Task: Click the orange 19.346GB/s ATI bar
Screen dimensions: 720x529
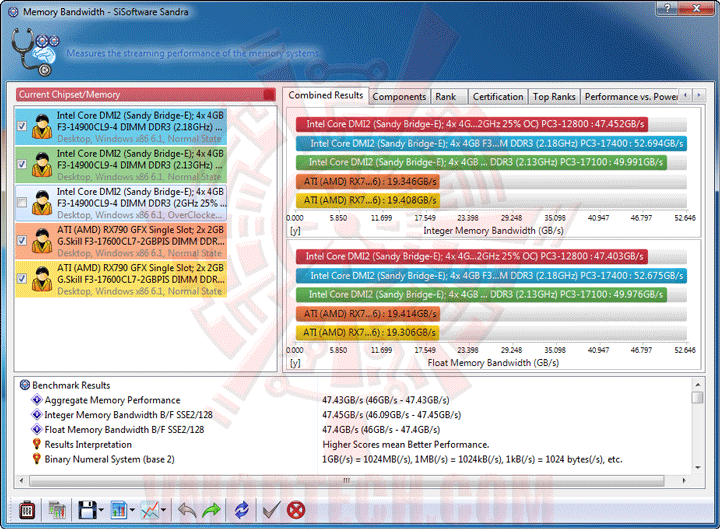Action: (367, 181)
